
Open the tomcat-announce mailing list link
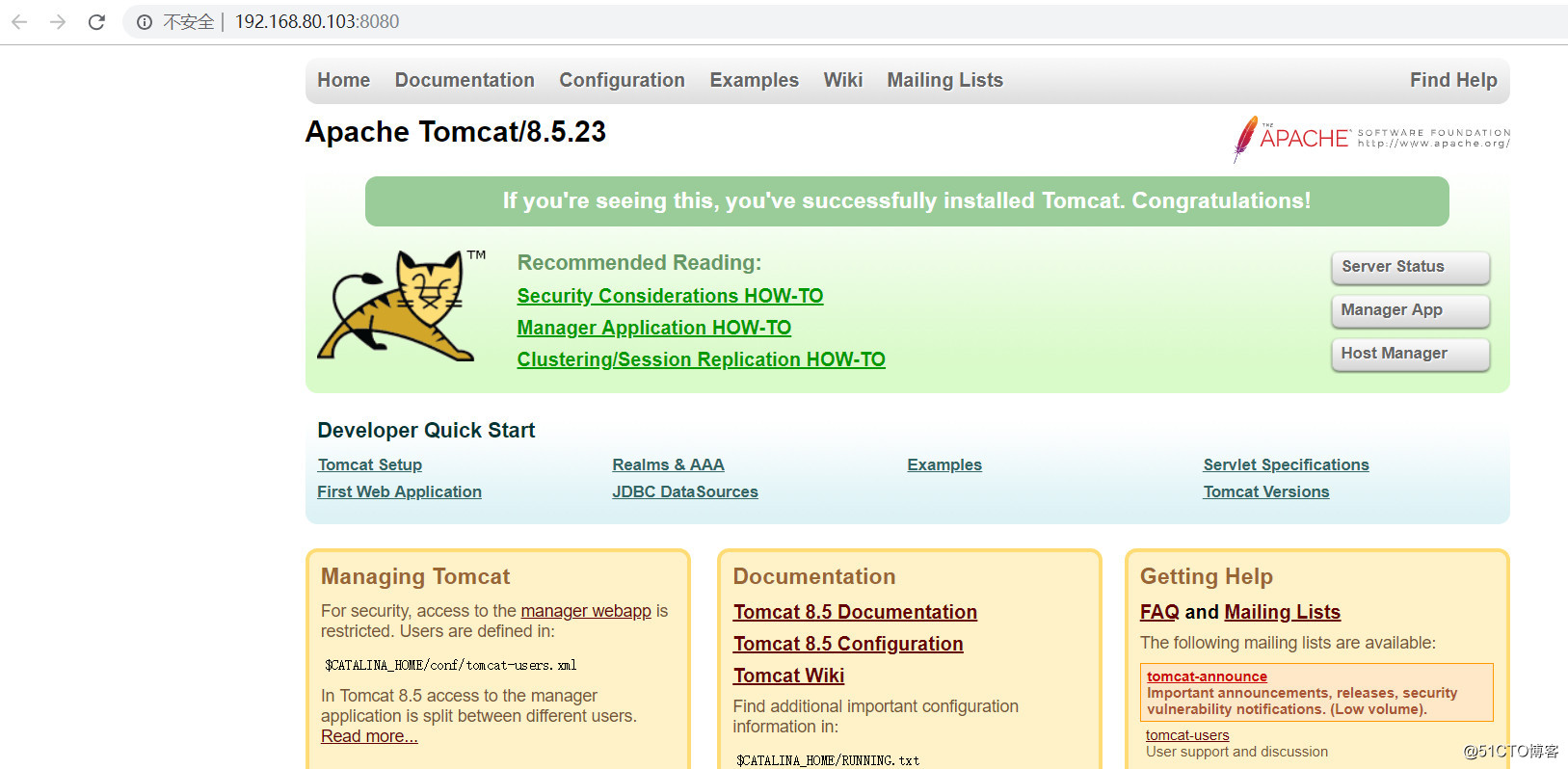click(x=1207, y=676)
